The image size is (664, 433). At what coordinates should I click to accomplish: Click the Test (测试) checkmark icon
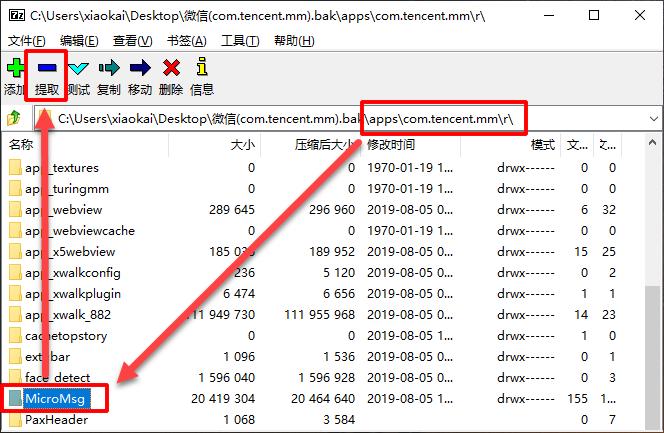pos(79,68)
